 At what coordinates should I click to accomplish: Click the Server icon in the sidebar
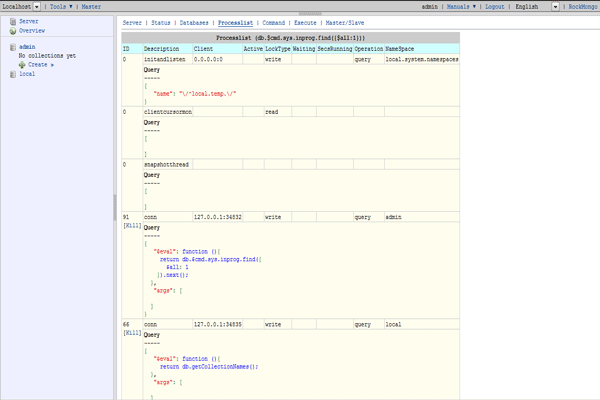(x=11, y=20)
